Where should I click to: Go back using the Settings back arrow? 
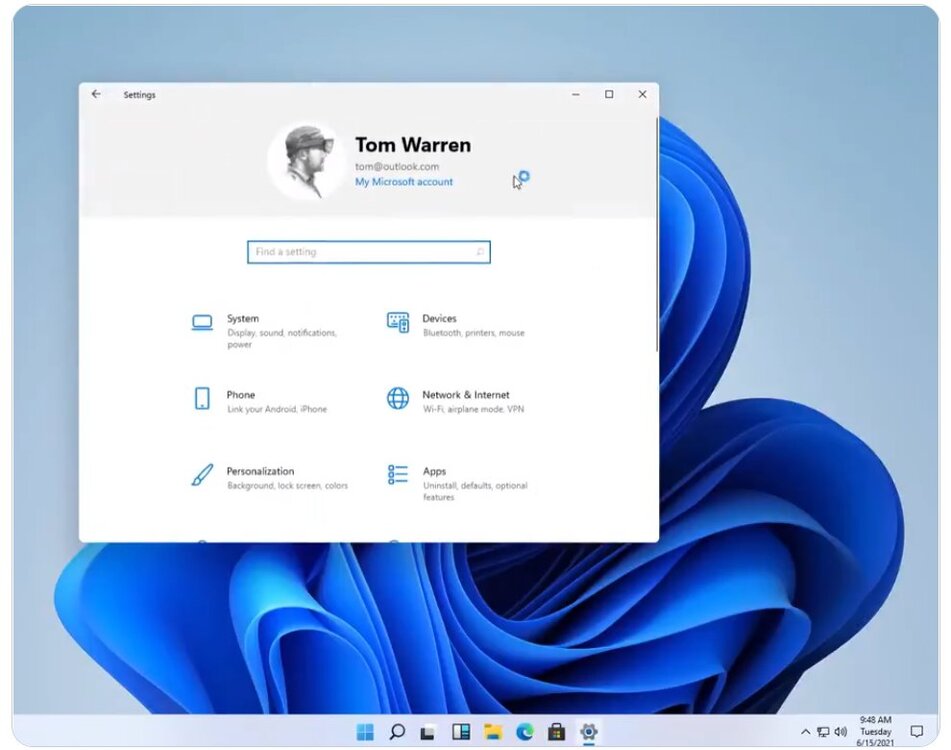point(96,94)
